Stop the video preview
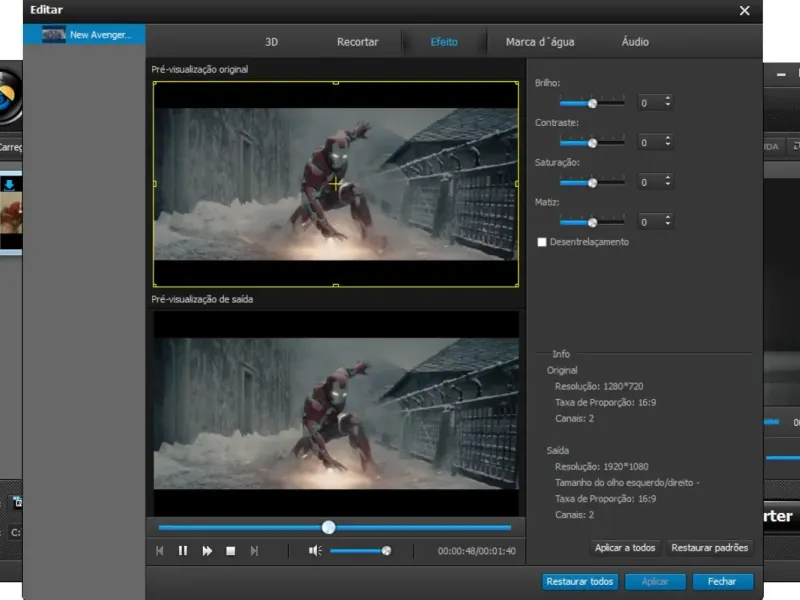 point(230,551)
